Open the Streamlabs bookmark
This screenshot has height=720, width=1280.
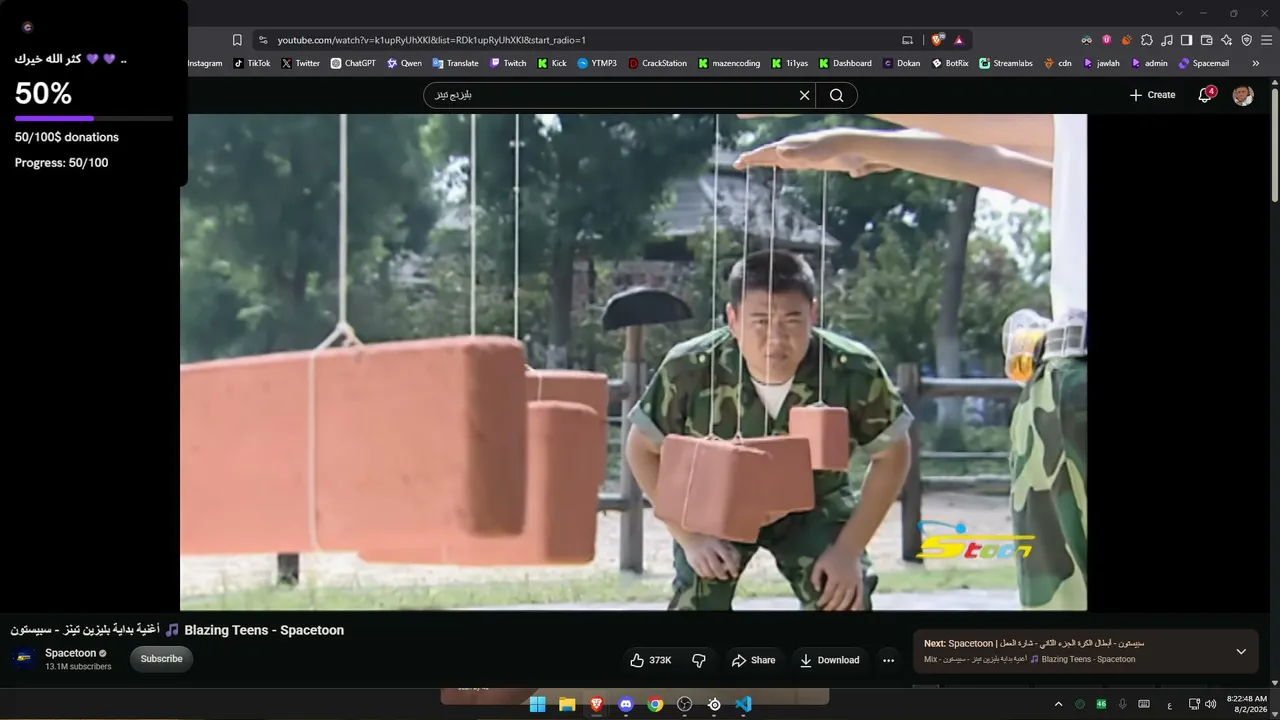[1006, 63]
